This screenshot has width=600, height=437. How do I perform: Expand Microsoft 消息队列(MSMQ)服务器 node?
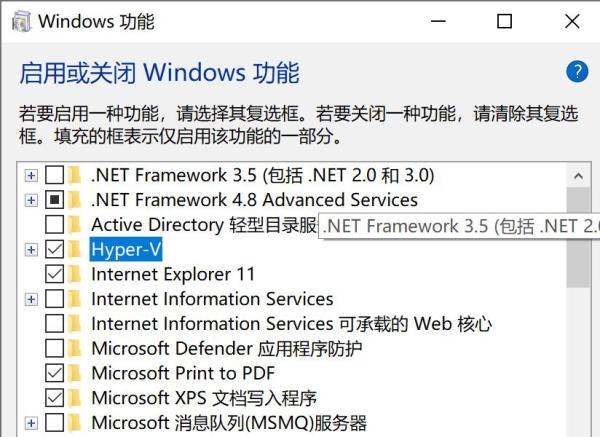(32, 423)
